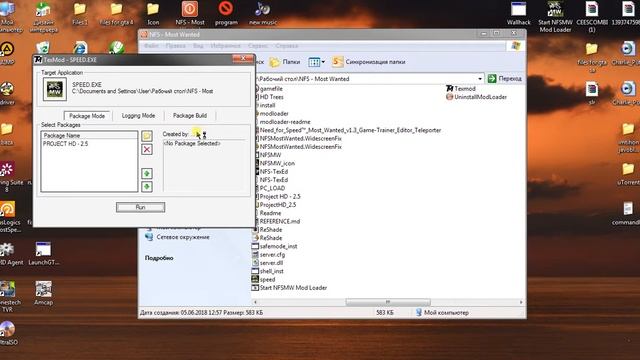Select the Start NFSMW Mod Loader shortcut in file list

pyautogui.click(x=289, y=288)
